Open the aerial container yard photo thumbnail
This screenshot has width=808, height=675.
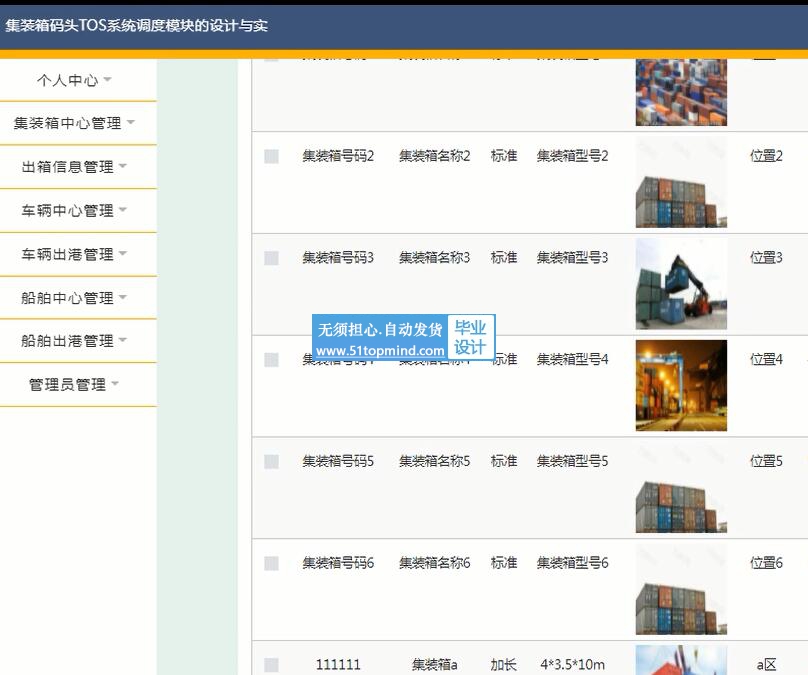[681, 93]
